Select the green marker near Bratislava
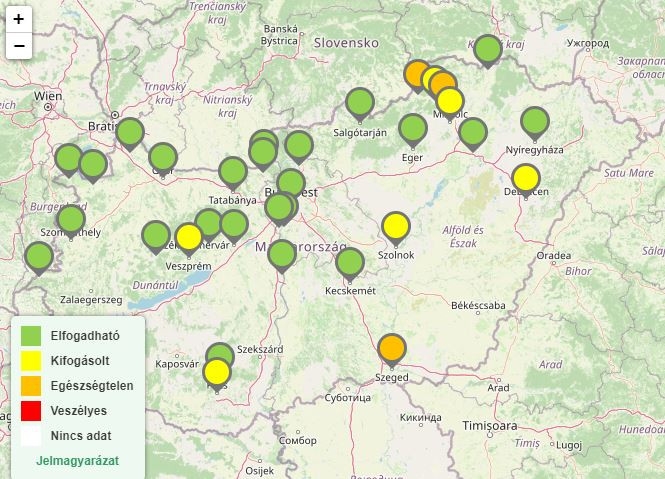 point(130,132)
